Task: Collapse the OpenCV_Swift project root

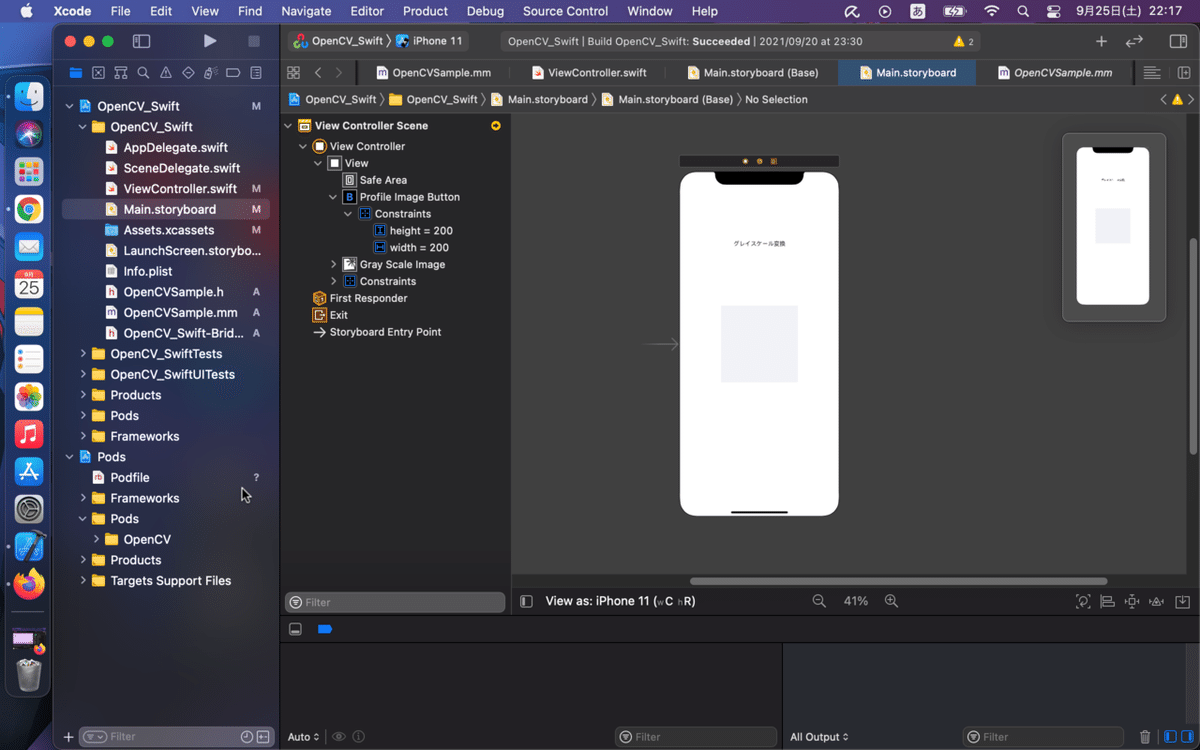Action: click(70, 106)
